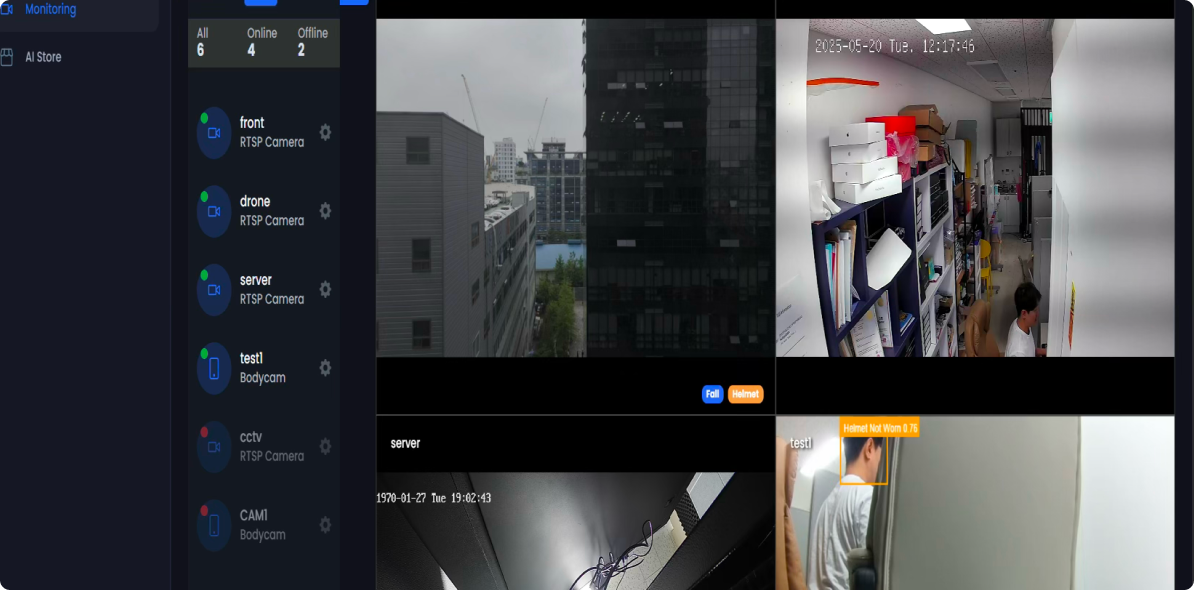Open settings gear for test1 bodycam
Image resolution: width=1194 pixels, height=590 pixels.
tap(325, 368)
